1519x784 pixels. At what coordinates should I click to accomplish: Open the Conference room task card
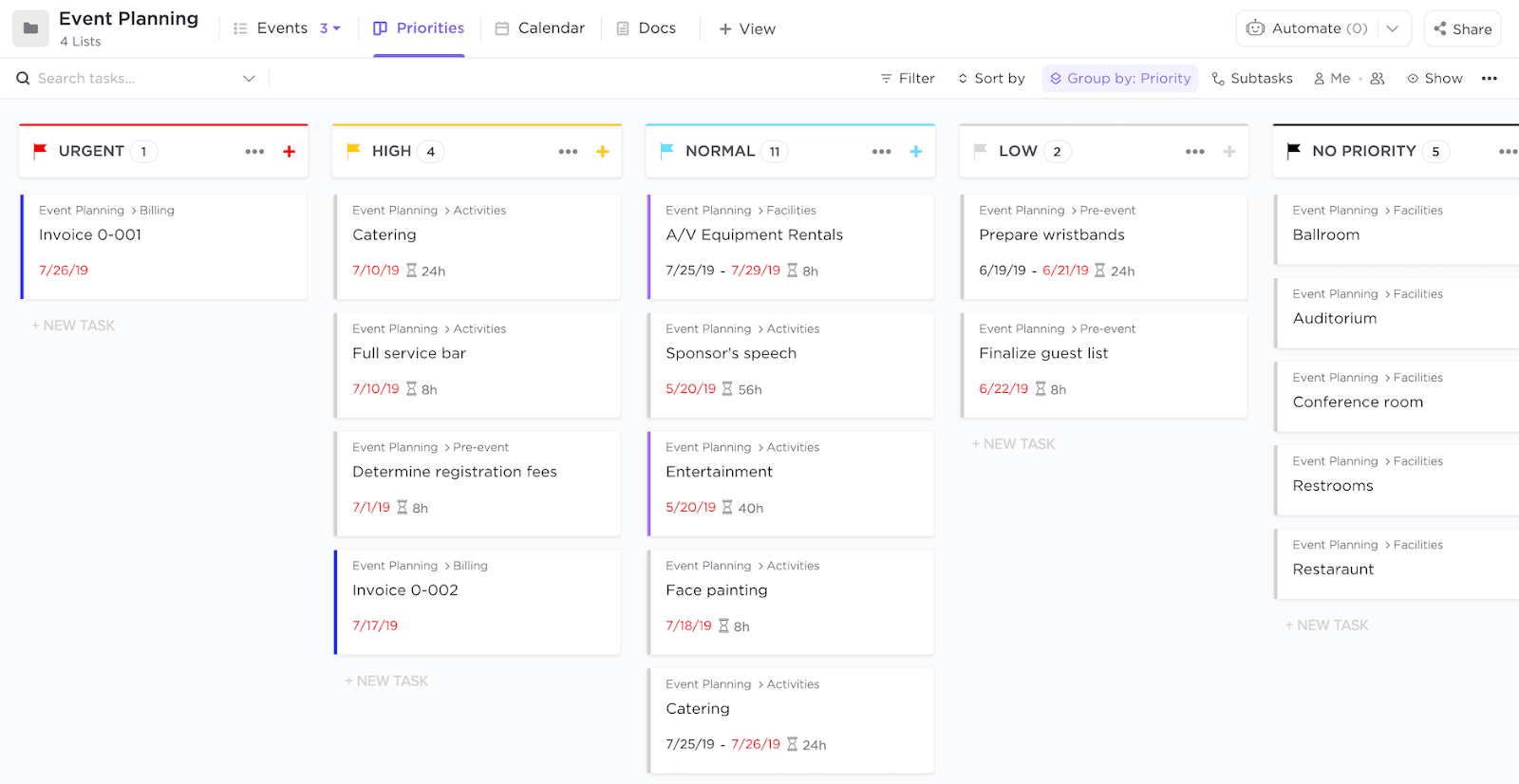tap(1397, 397)
